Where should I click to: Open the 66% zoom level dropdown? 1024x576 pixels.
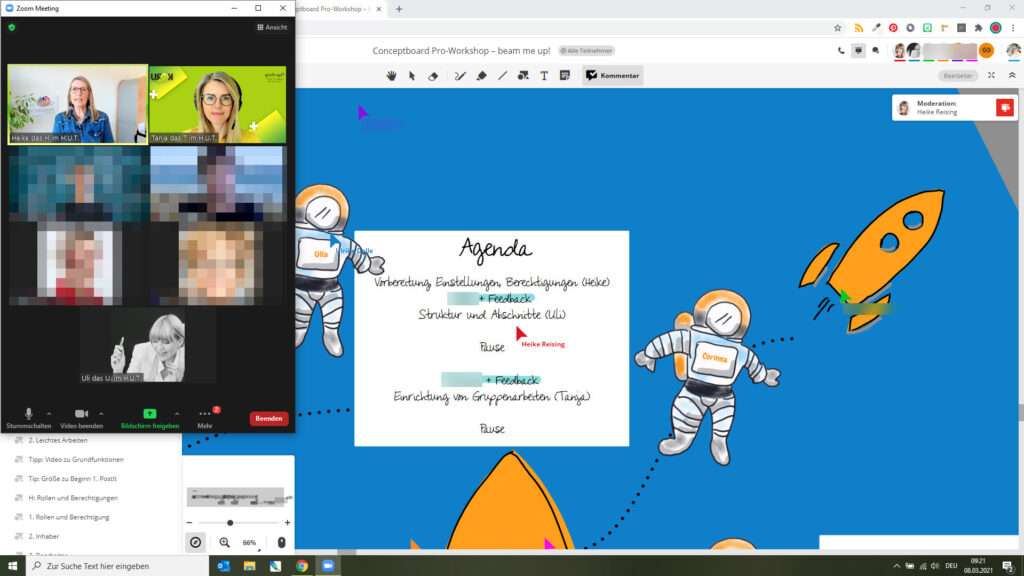pyautogui.click(x=251, y=543)
